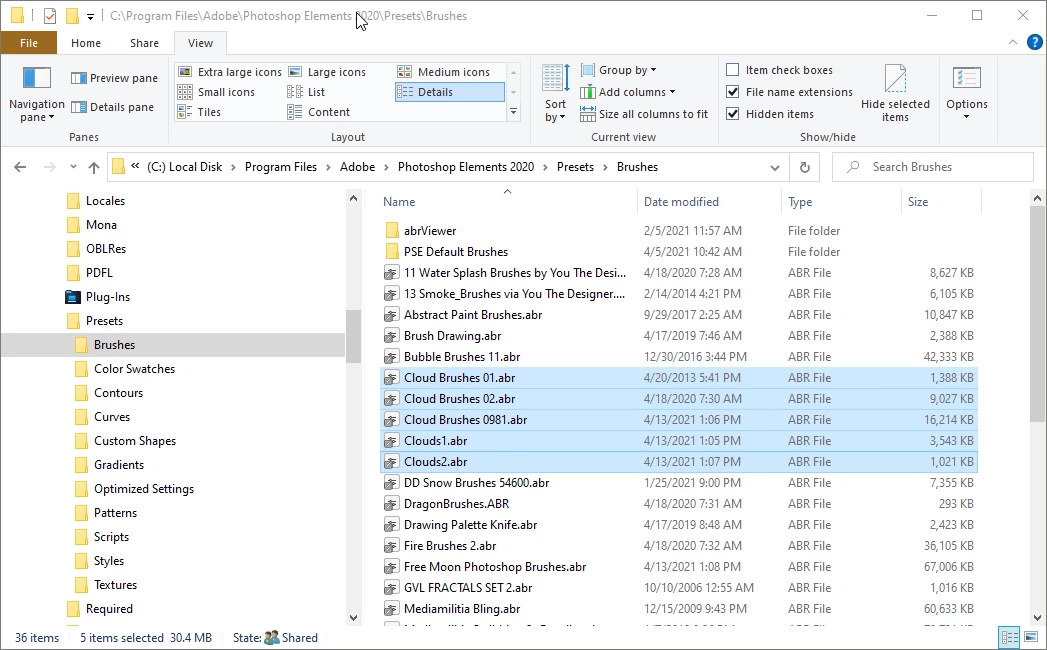
Task: Click the abrViewer folder icon
Action: tap(392, 231)
